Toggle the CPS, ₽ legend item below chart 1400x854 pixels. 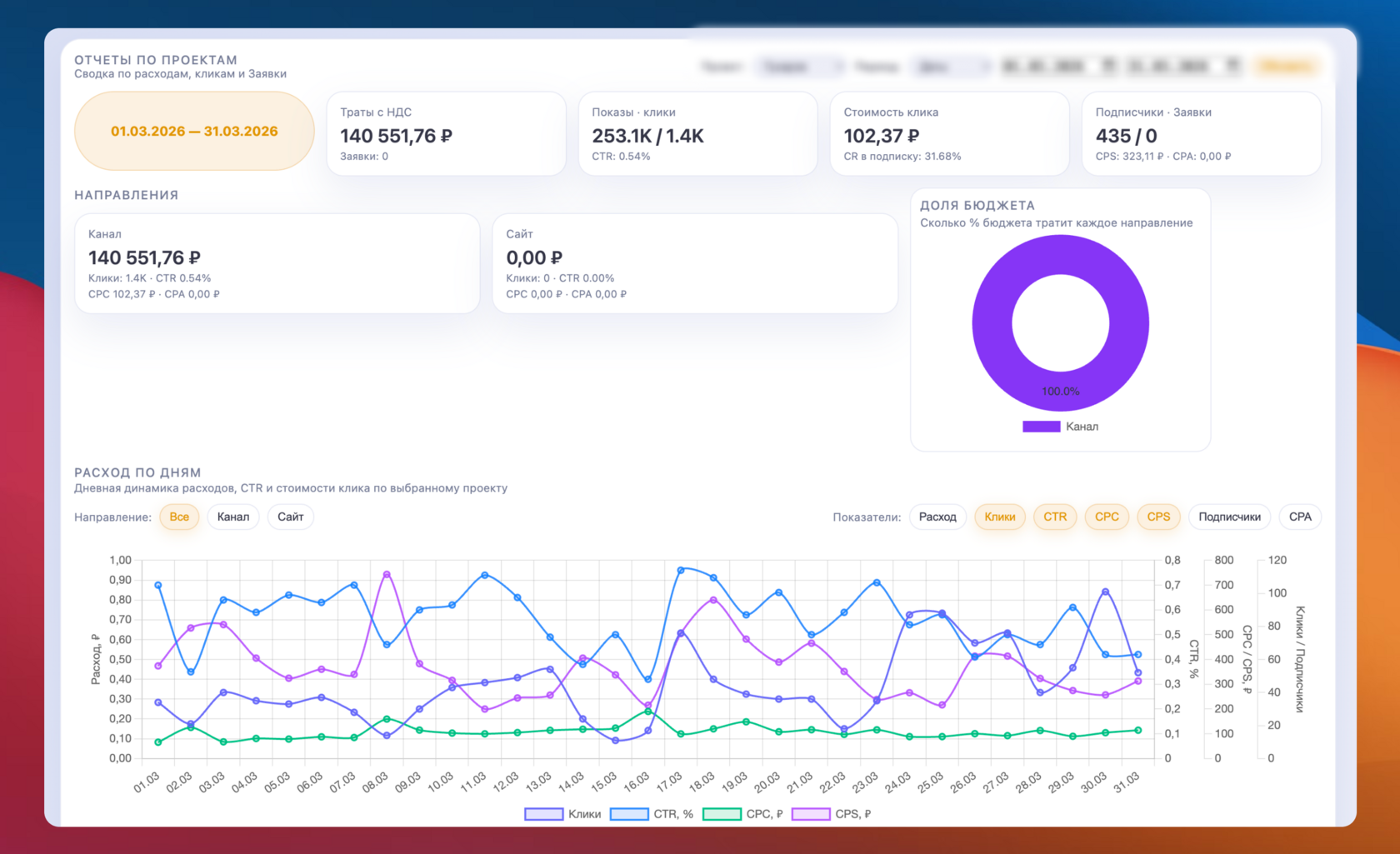[832, 814]
